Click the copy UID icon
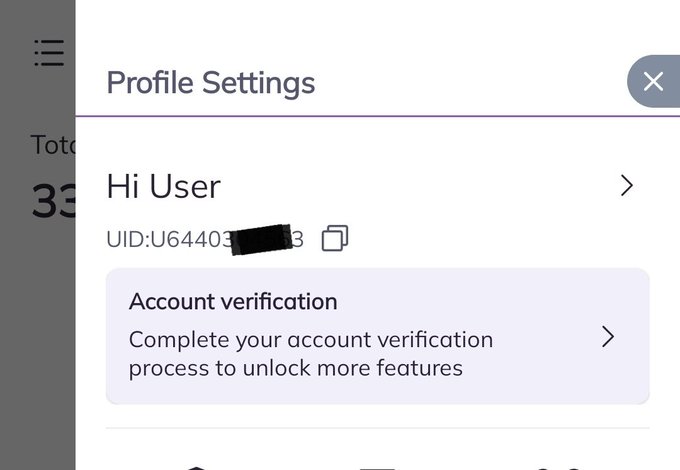This screenshot has height=470, width=680. [335, 238]
